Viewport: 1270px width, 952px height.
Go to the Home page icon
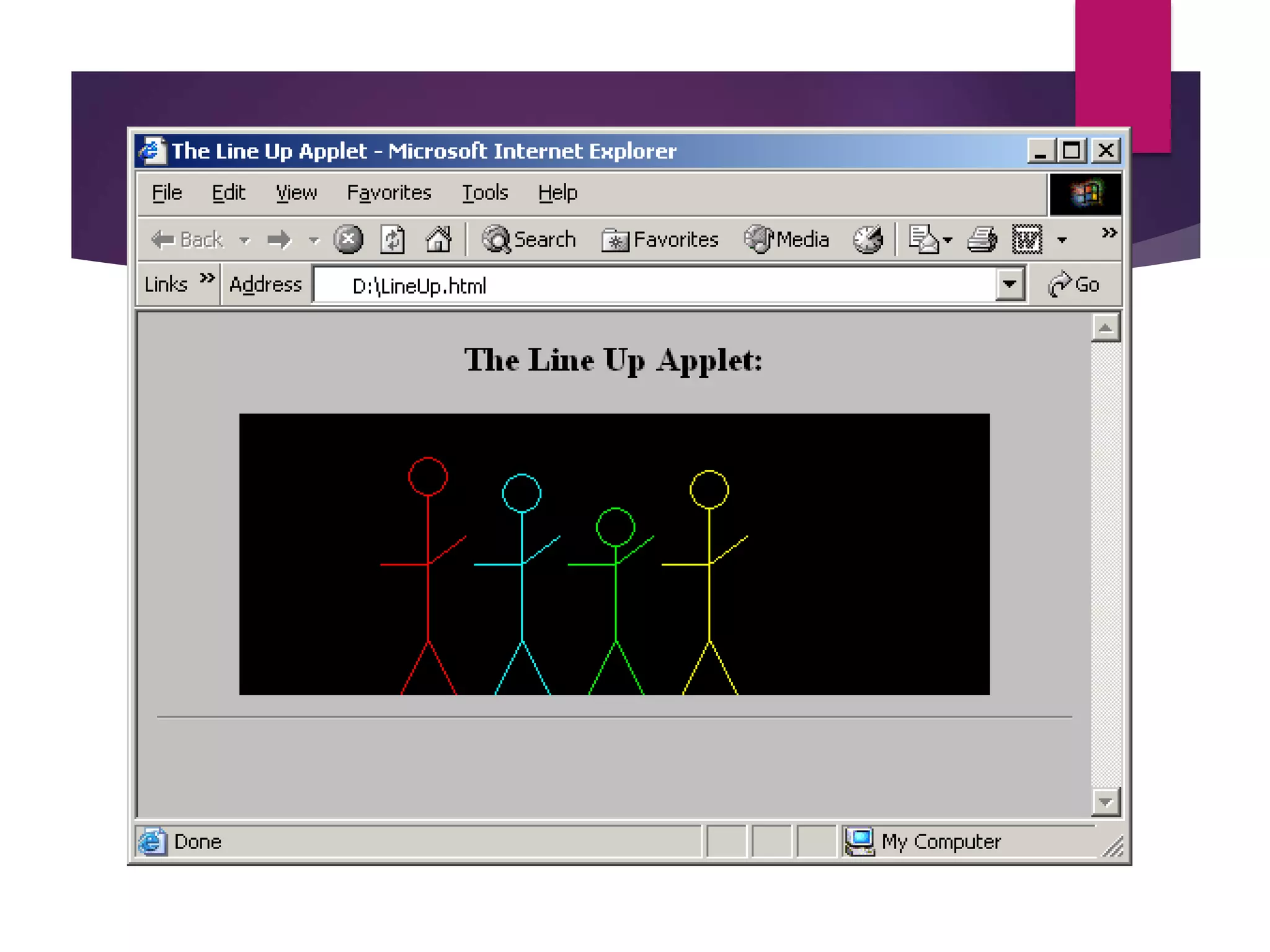pyautogui.click(x=438, y=239)
